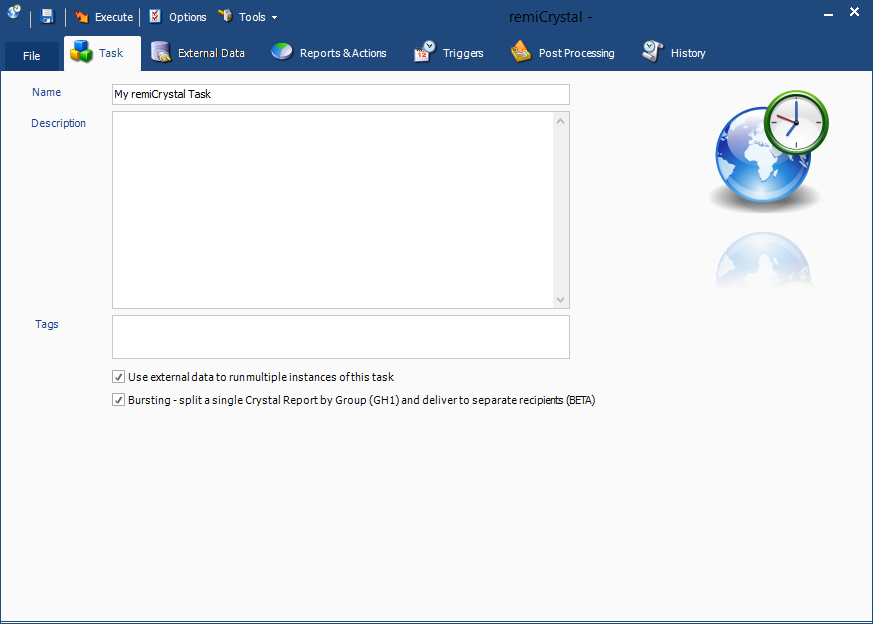Click the History scroll icon

[x=653, y=52]
